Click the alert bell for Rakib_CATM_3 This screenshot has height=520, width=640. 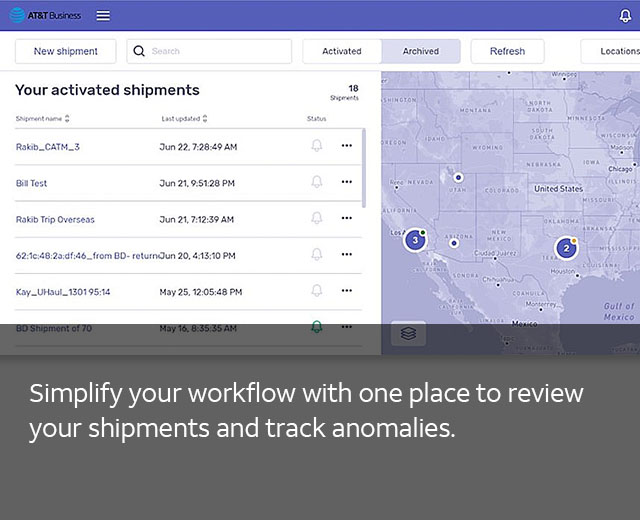click(x=317, y=146)
